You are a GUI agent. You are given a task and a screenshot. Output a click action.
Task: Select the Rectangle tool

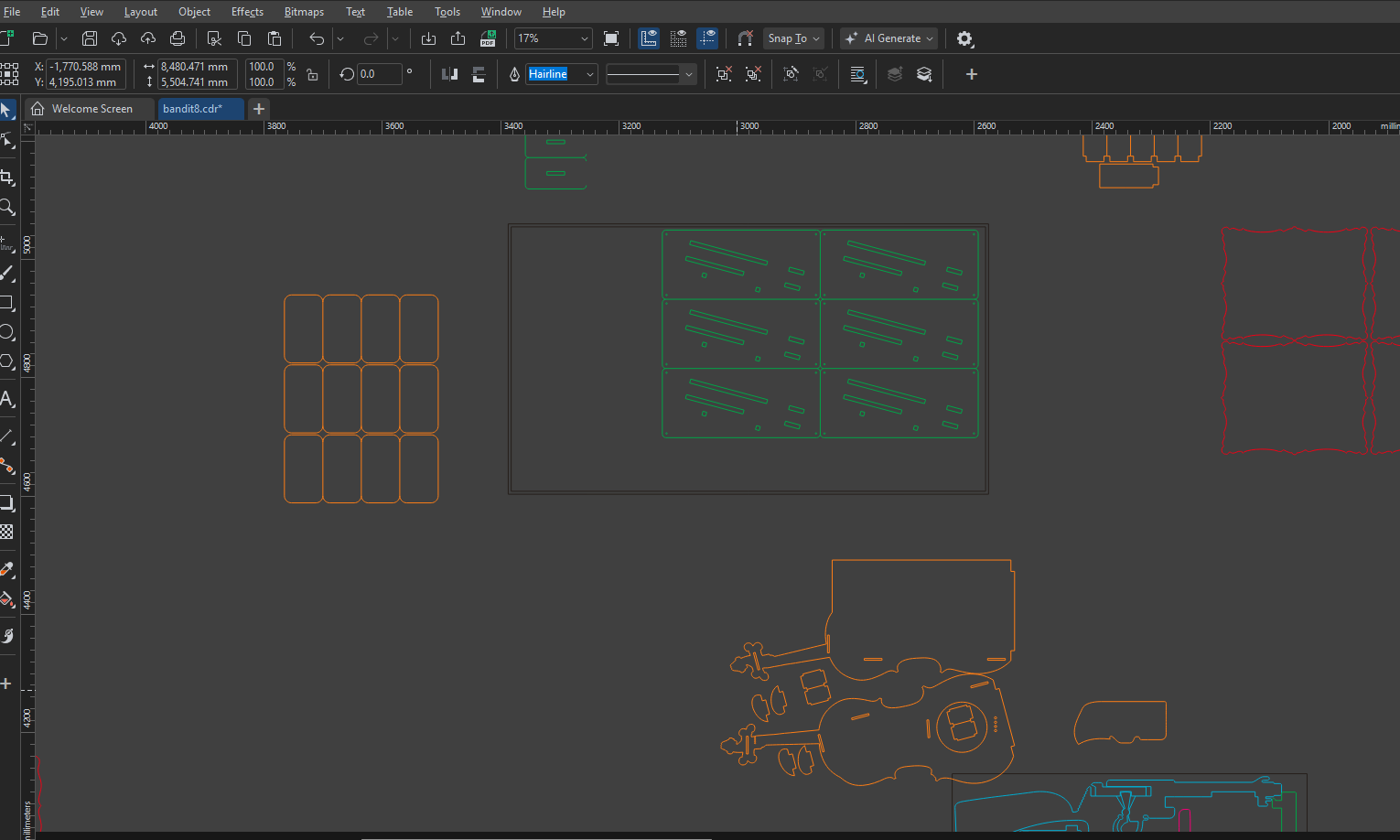[6, 303]
